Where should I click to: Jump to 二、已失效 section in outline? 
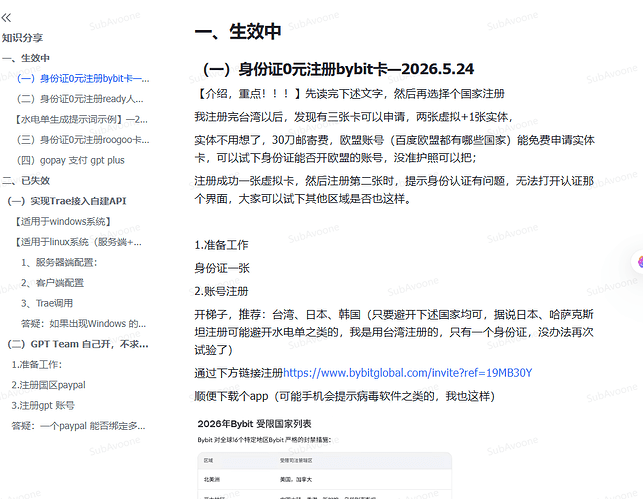(26, 180)
